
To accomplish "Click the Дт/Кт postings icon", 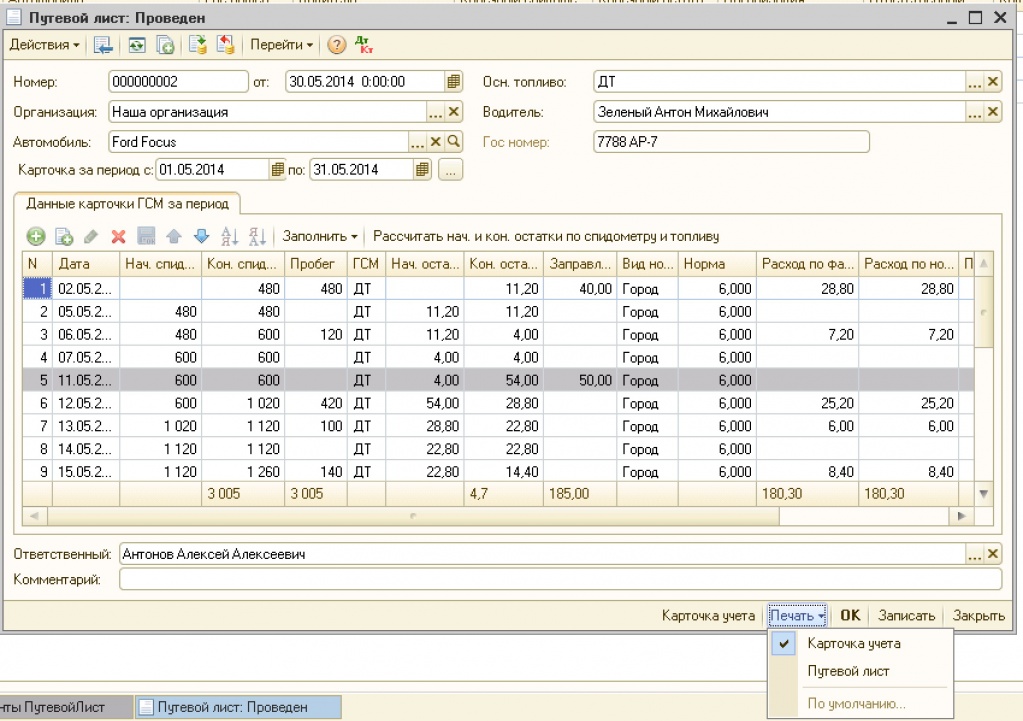I will 364,45.
